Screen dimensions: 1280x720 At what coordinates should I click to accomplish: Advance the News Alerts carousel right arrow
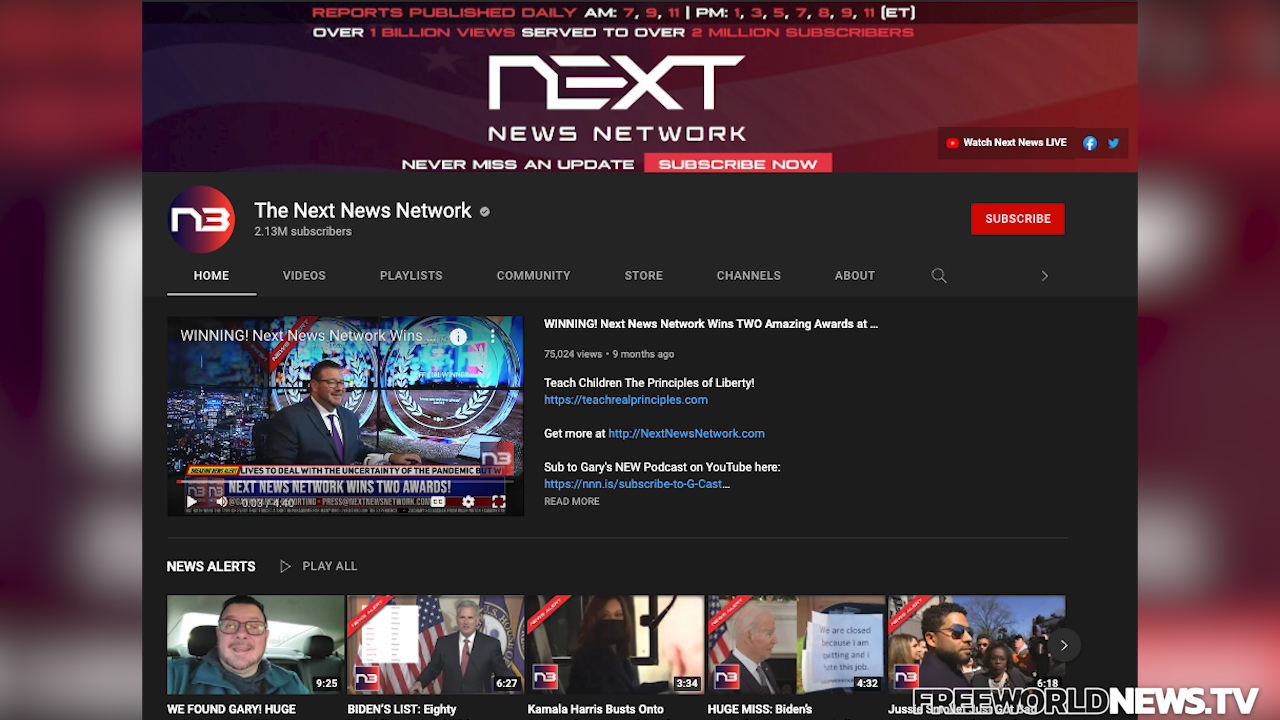(1064, 645)
